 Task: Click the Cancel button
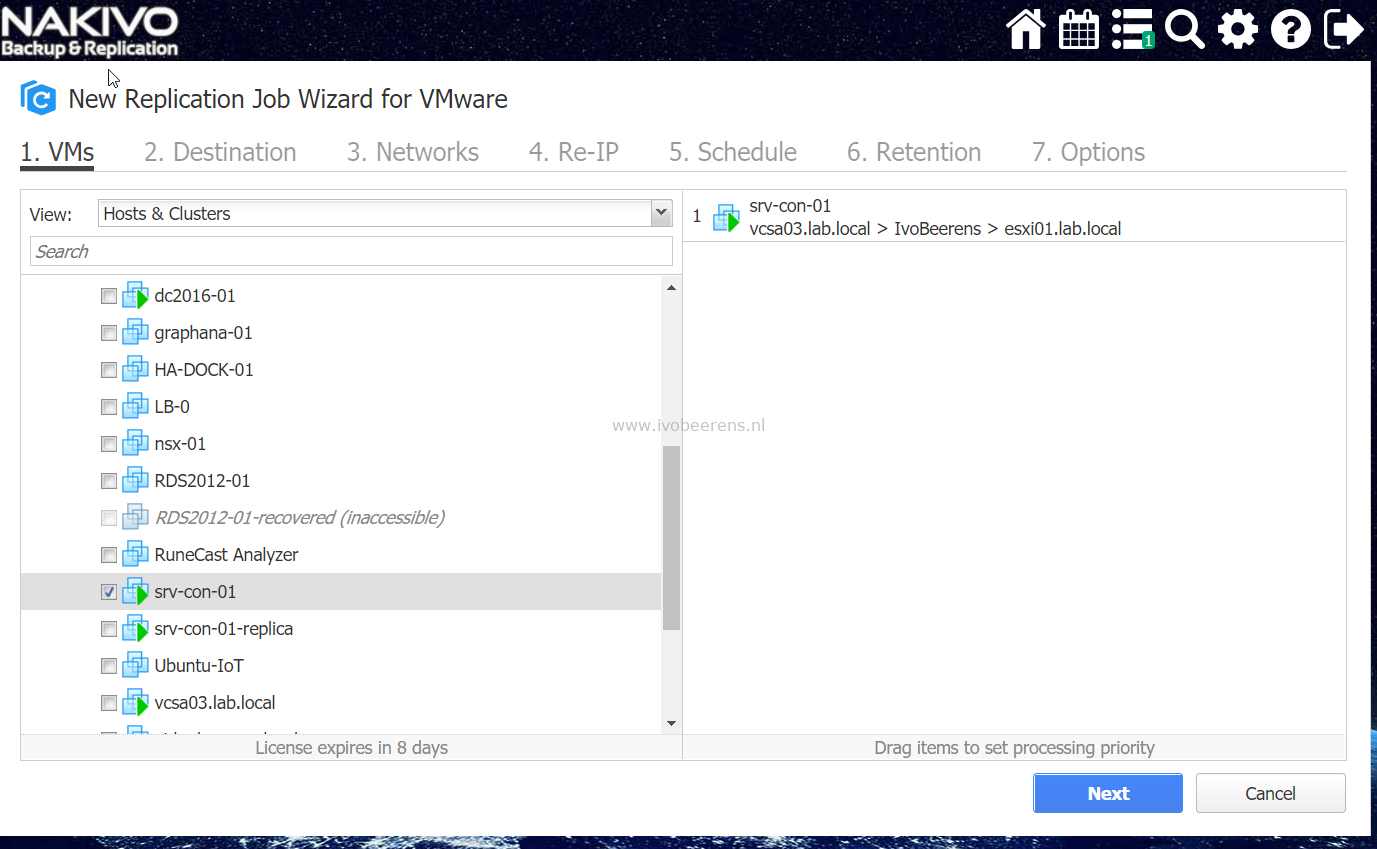click(x=1271, y=793)
